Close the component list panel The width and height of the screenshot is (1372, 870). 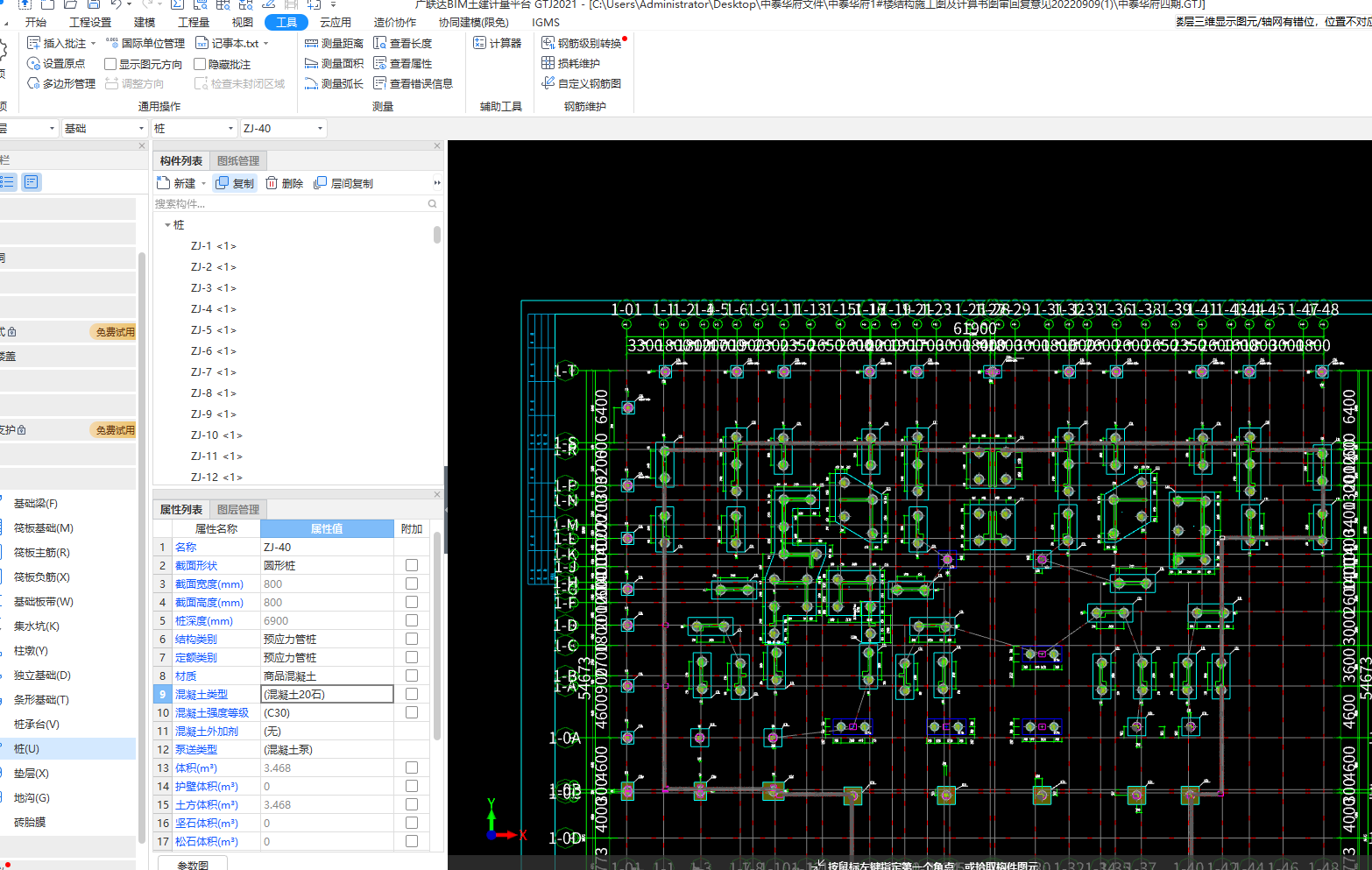point(437,145)
